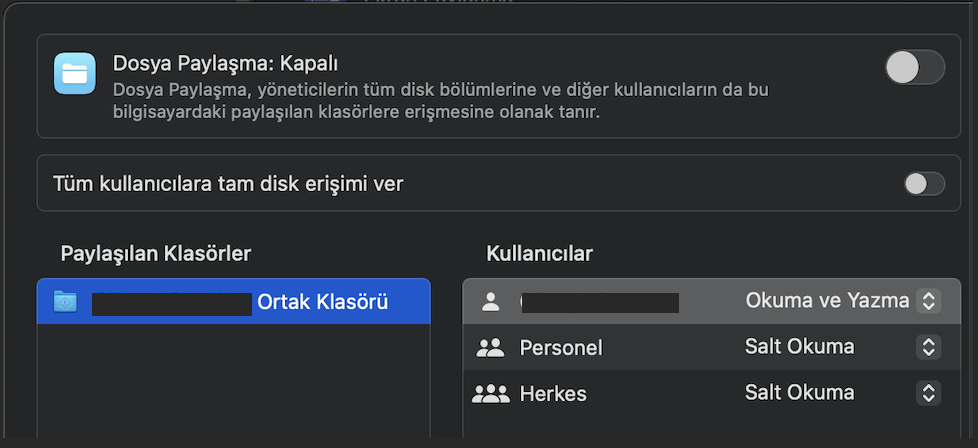This screenshot has height=448, width=978.
Task: Click the Kullanıcılar section header
Action: tap(540, 253)
